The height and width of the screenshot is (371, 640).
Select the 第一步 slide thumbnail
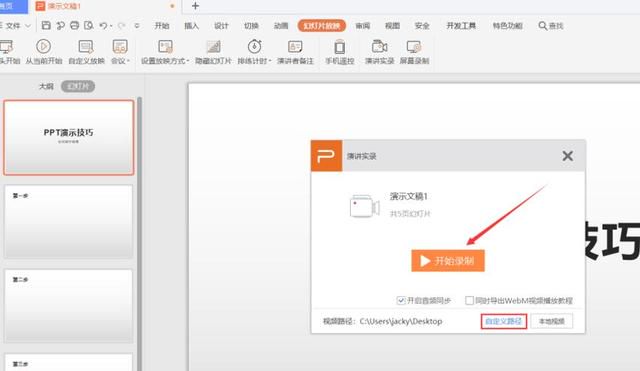[69, 221]
